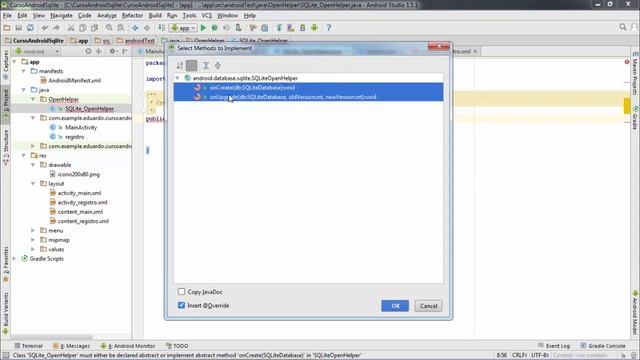Open AVD Manager icon

(291, 28)
